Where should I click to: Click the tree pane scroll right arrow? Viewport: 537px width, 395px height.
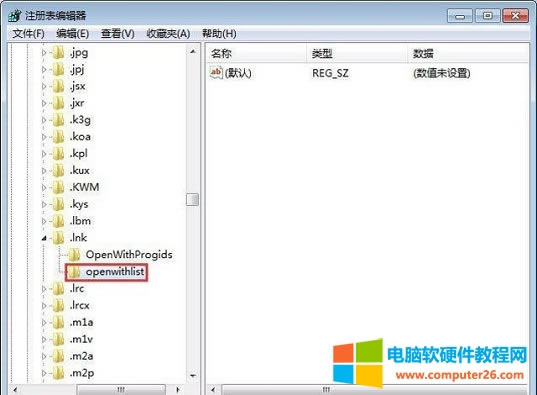[x=178, y=390]
